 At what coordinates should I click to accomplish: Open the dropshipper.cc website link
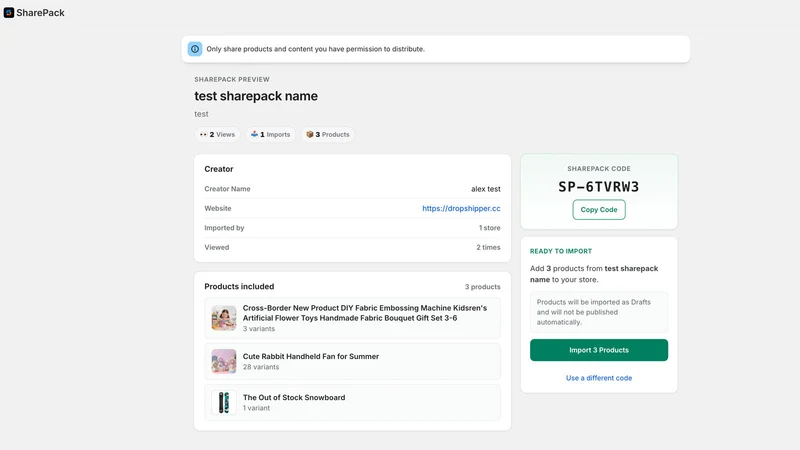(461, 208)
